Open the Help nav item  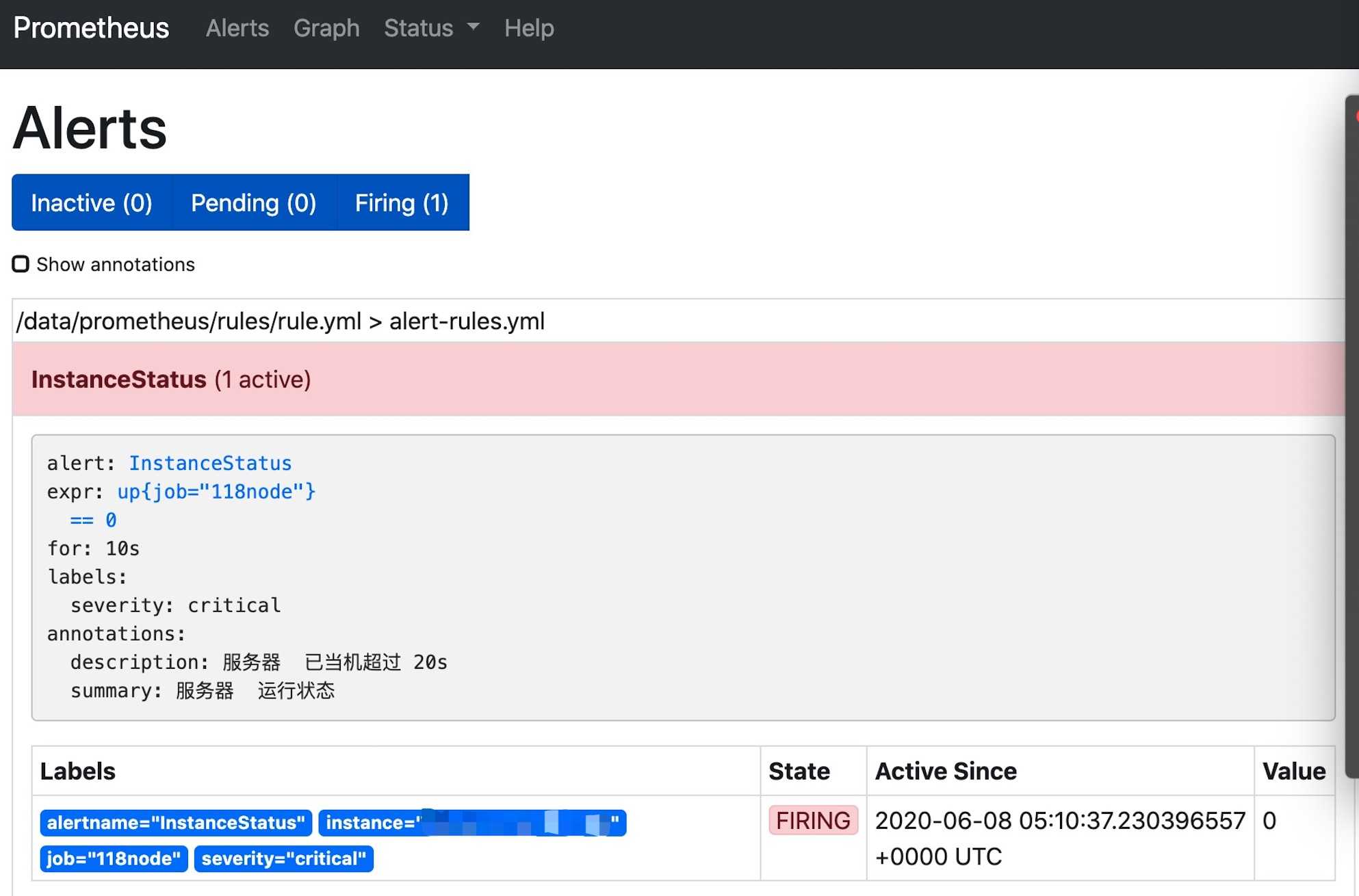point(529,28)
